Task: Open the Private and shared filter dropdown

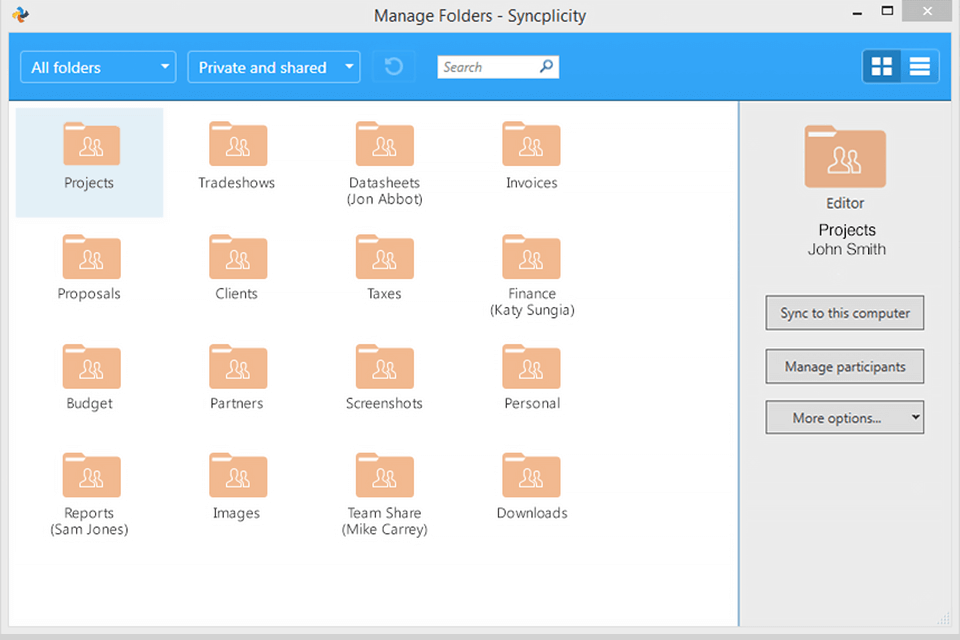Action: click(x=274, y=67)
